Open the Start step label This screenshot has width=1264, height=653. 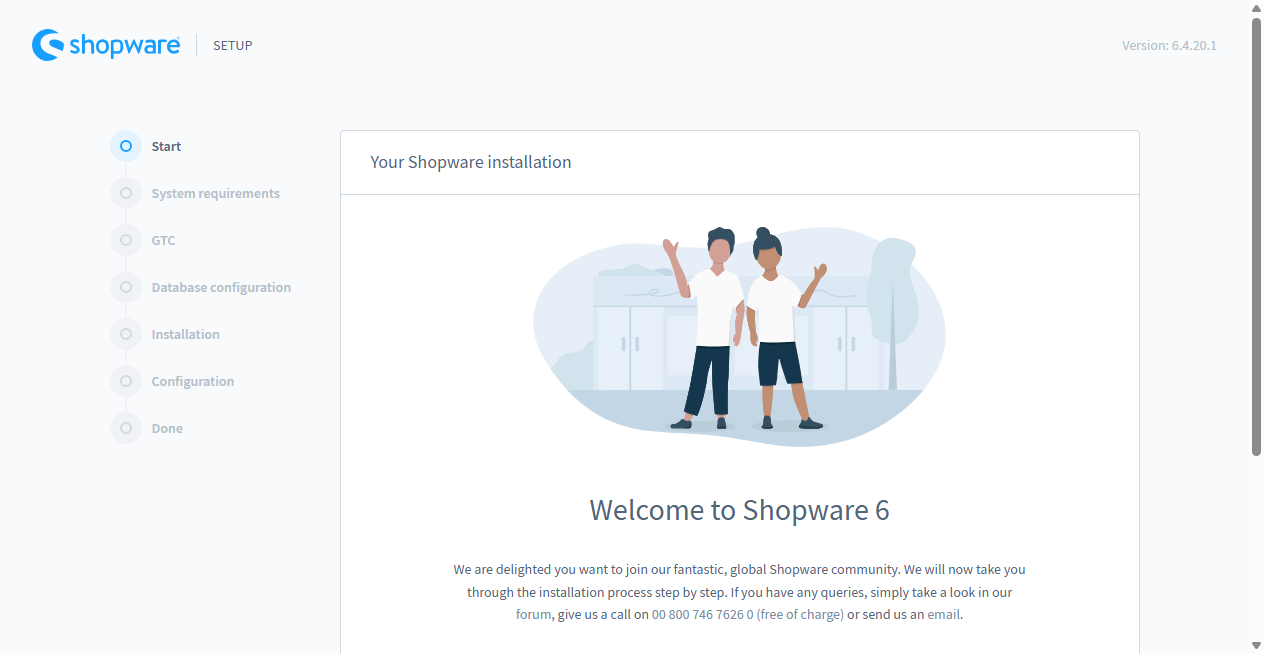pyautogui.click(x=166, y=146)
